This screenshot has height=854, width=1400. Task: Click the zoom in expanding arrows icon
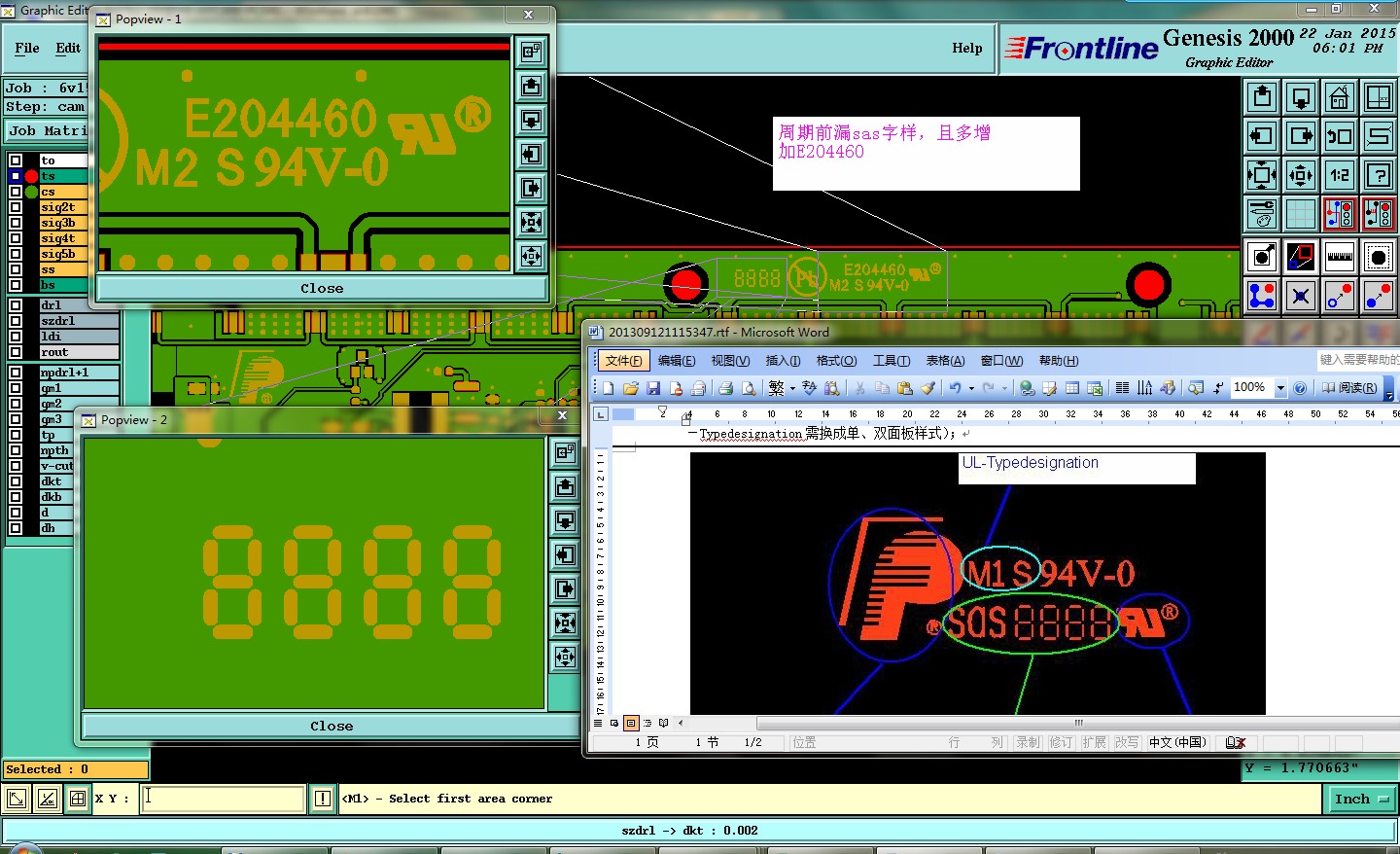(x=1262, y=175)
